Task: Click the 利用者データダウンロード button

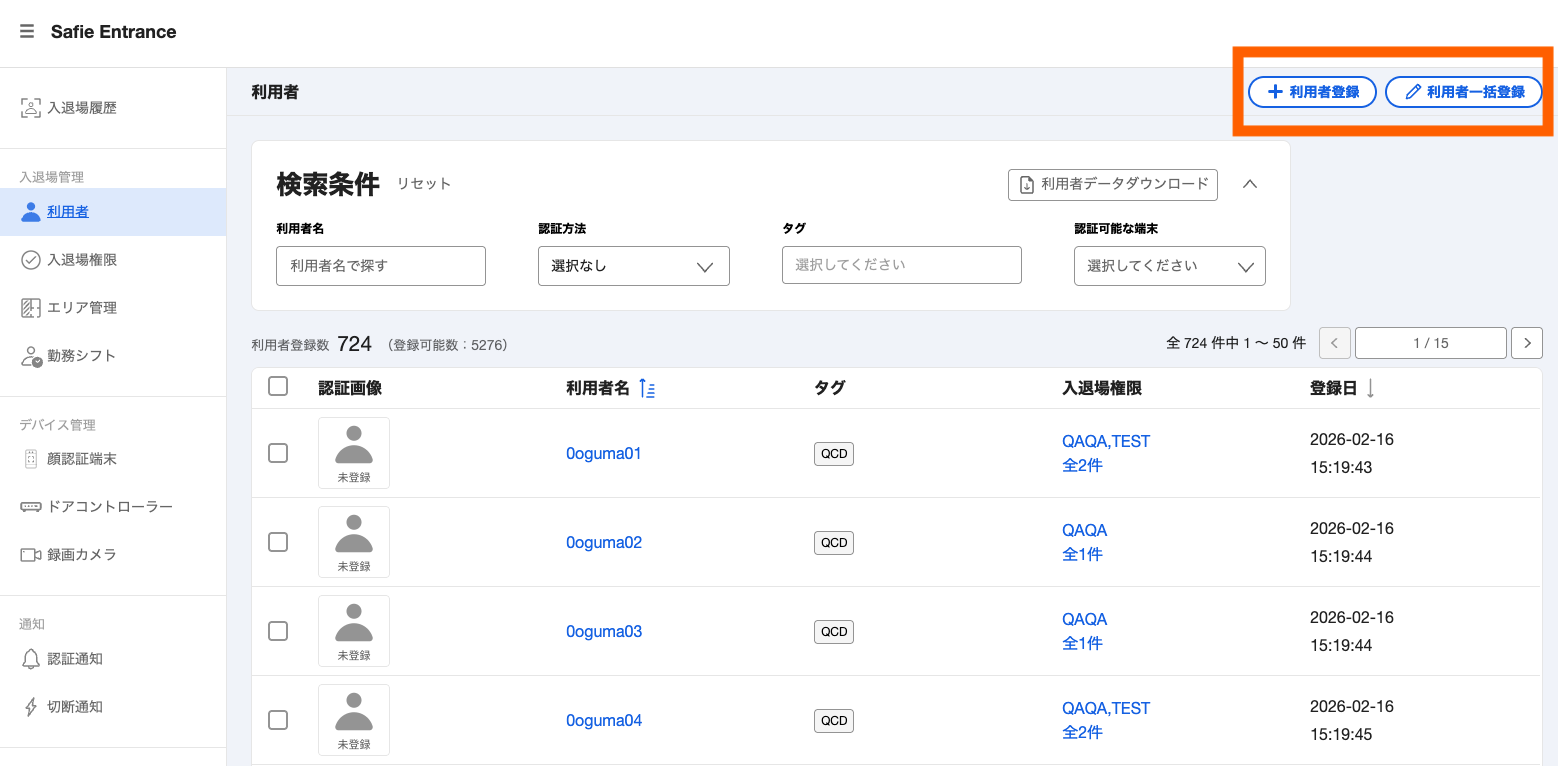Action: coord(1113,184)
